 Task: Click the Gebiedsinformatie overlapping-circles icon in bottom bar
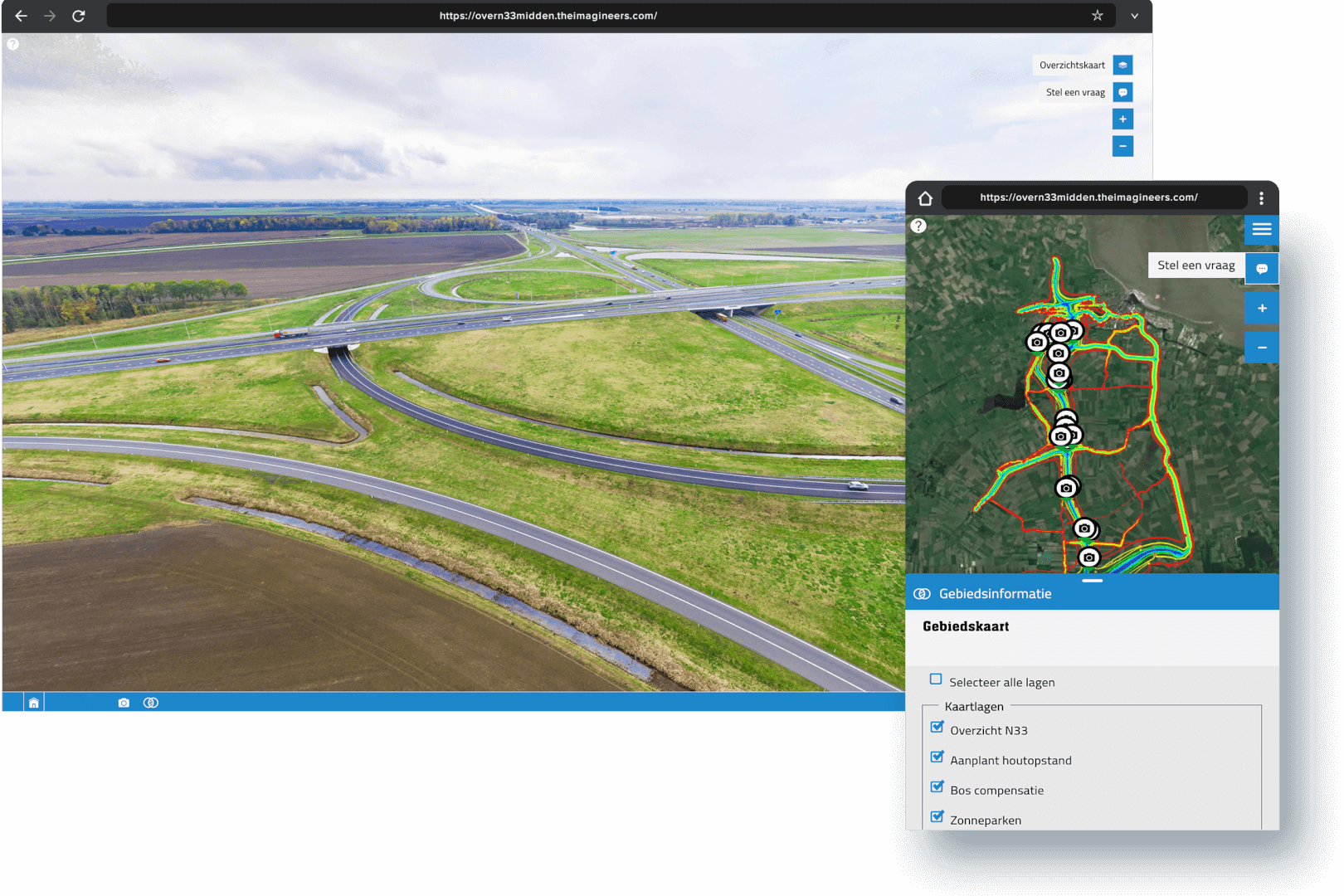click(x=151, y=702)
